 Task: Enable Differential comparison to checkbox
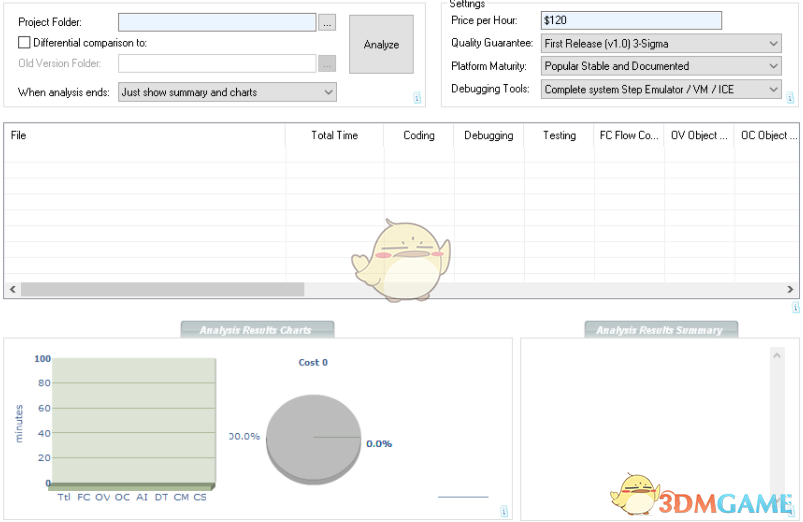click(x=24, y=43)
